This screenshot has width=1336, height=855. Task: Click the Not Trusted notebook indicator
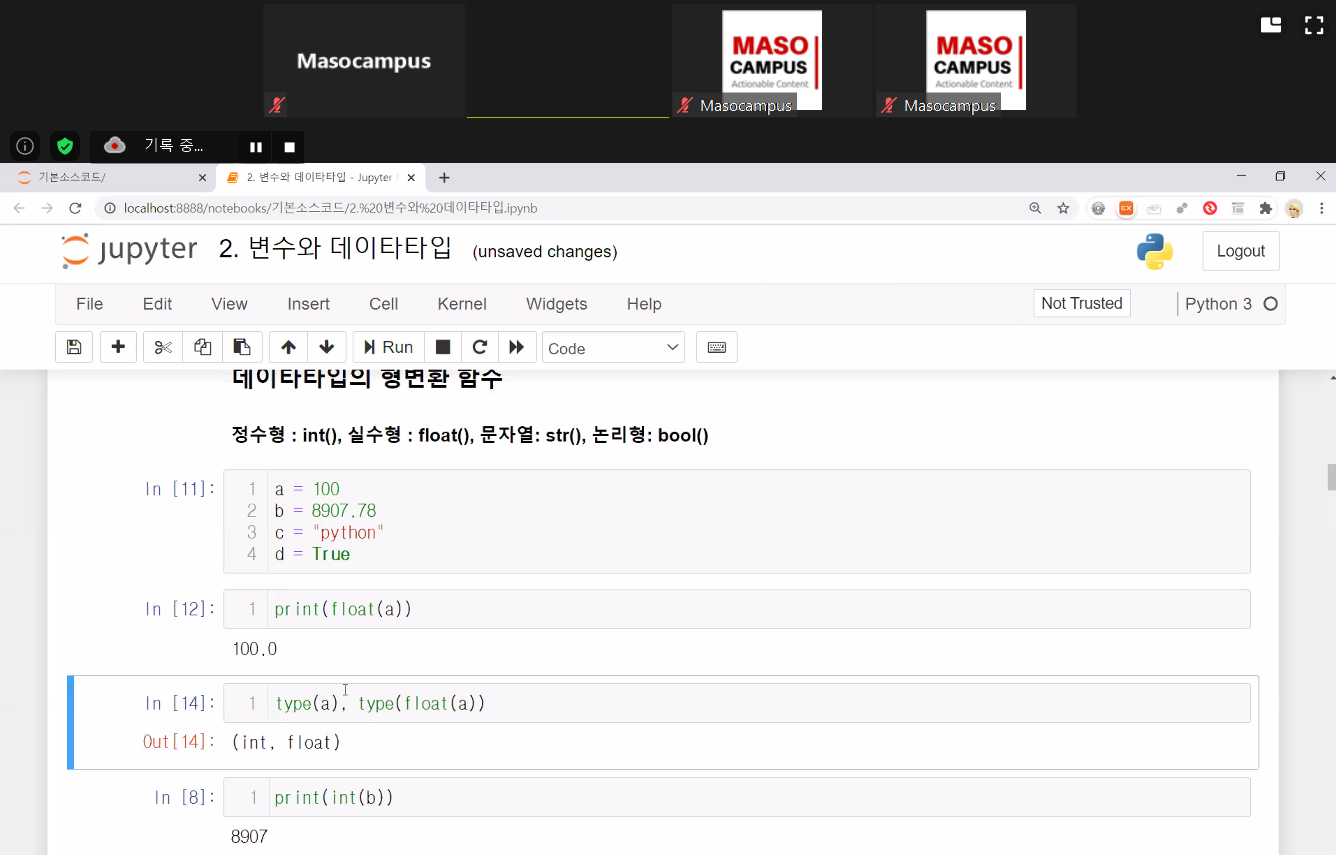coord(1081,303)
